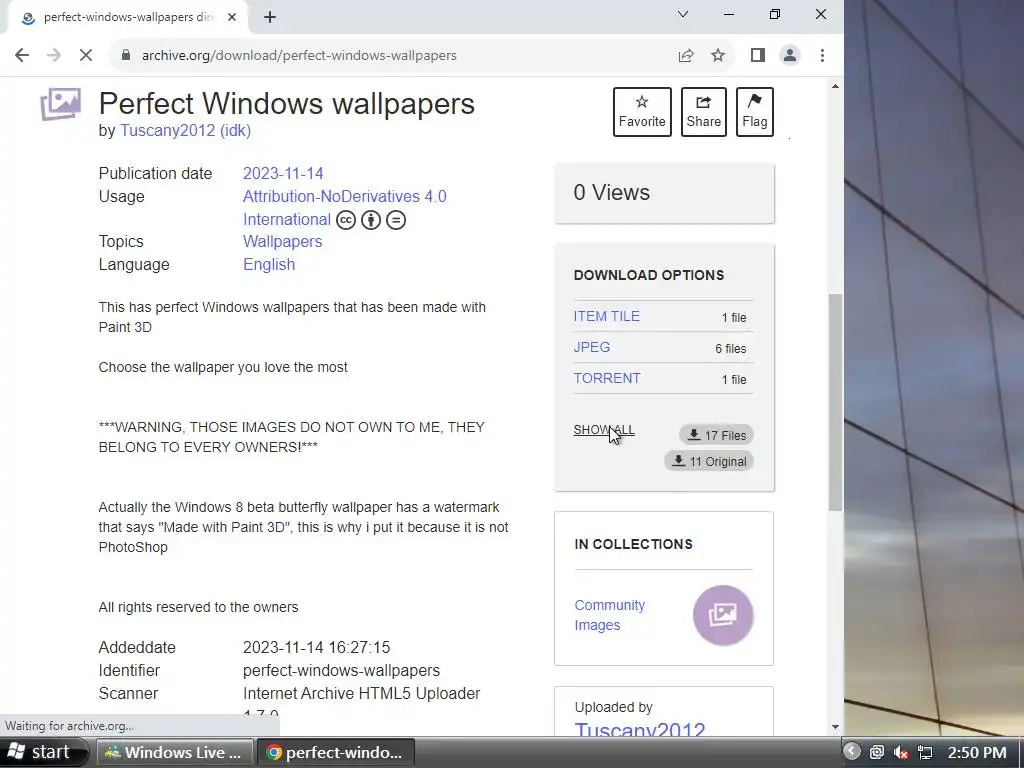Open the TORRENT download option

(607, 379)
